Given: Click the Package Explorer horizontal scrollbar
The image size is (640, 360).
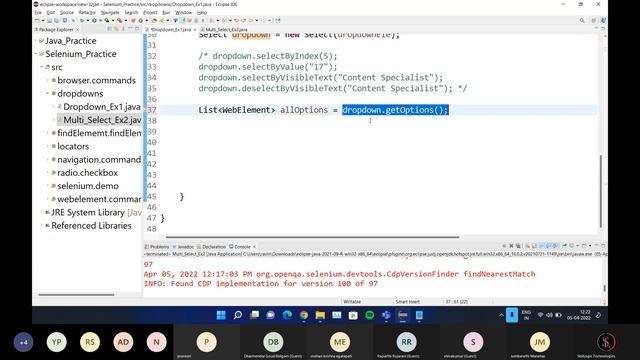Looking at the screenshot, I should tap(76, 294).
